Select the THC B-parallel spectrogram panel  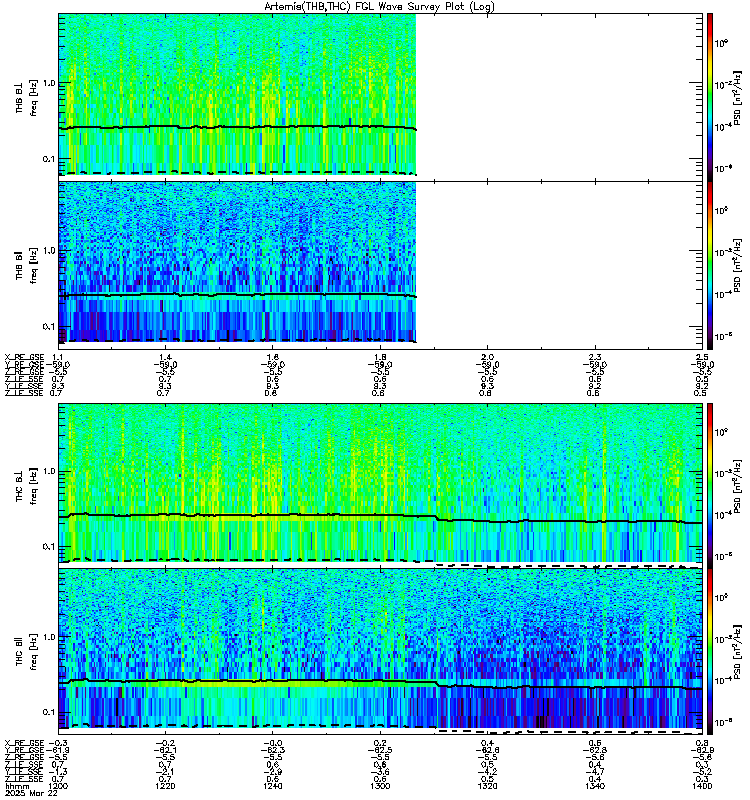[380, 652]
